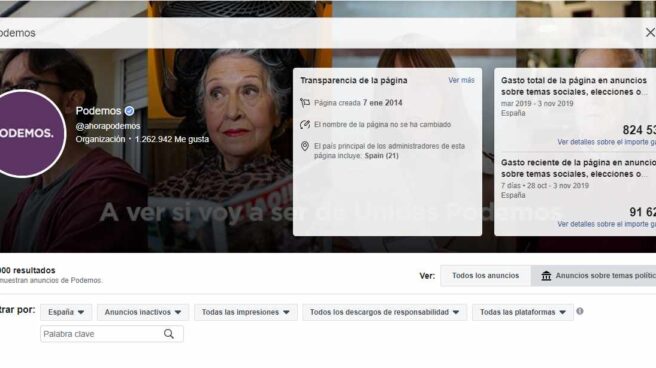Click the Palabra clave search field
The image size is (656, 368).
[112, 334]
